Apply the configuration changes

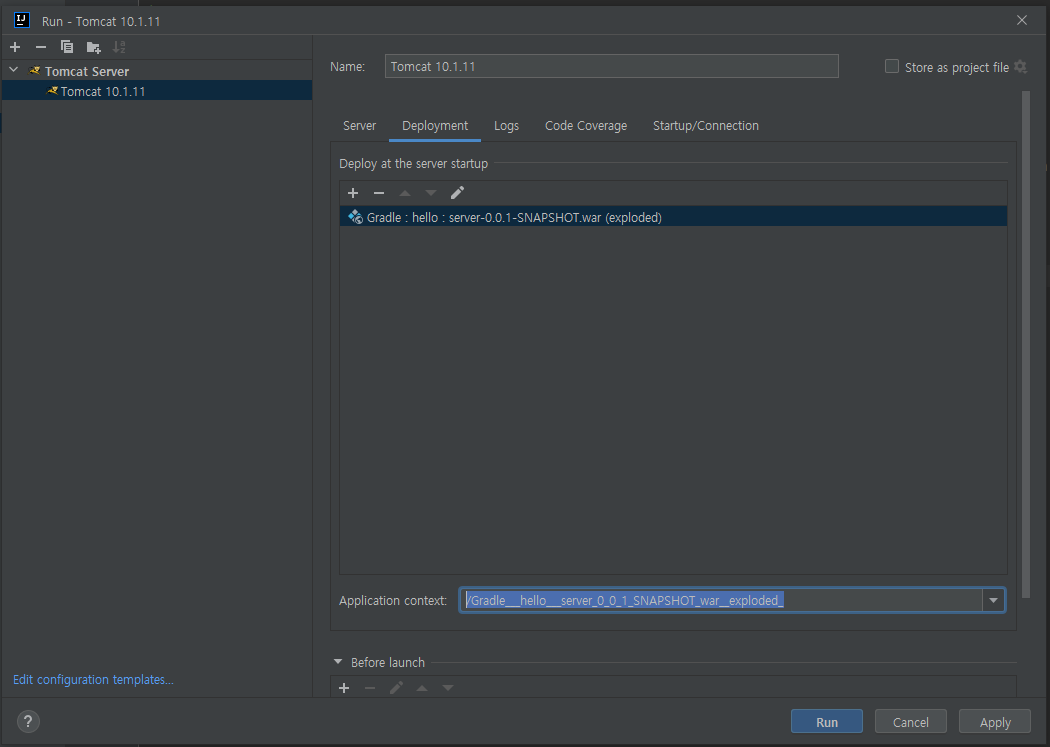pyautogui.click(x=995, y=722)
